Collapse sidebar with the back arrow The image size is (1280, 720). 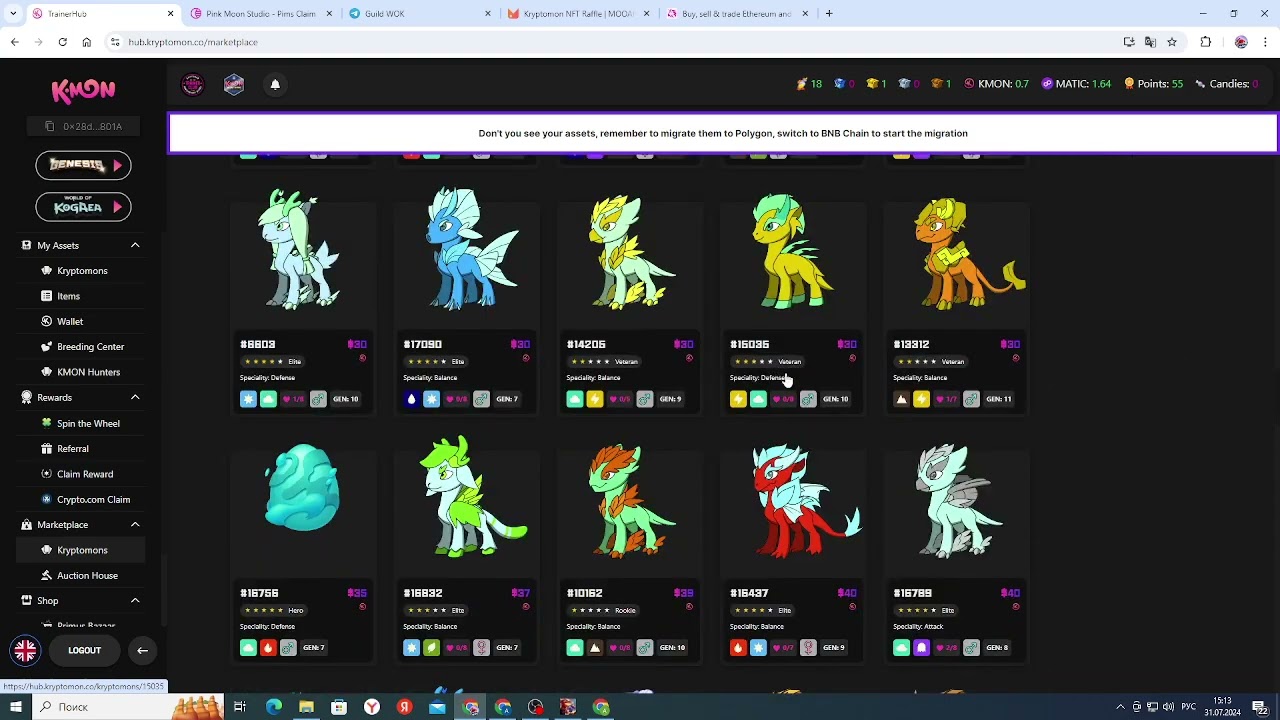tap(142, 651)
